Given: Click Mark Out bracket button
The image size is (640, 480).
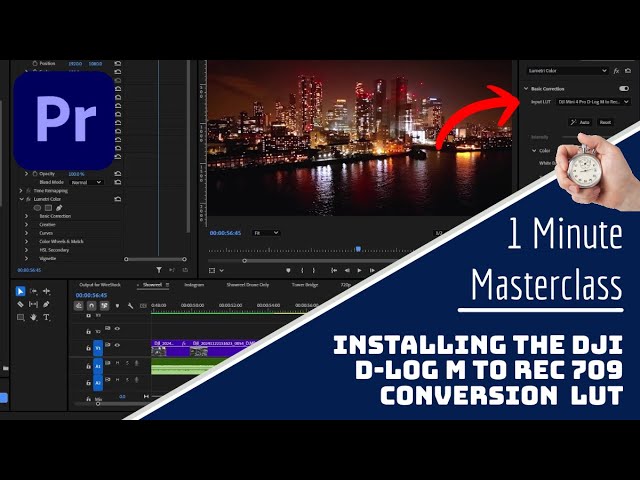Looking at the screenshot, I should click(x=313, y=270).
